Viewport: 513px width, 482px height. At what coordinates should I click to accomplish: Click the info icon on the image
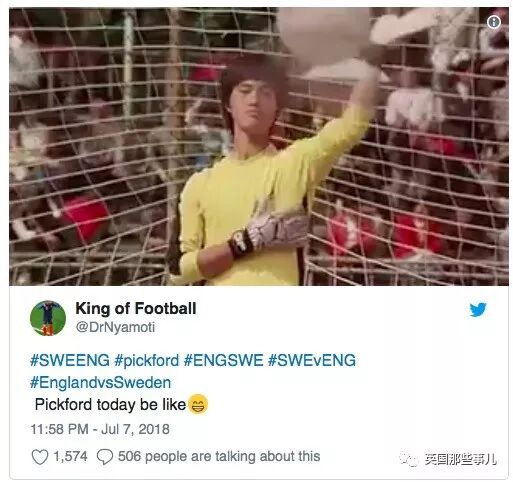pos(493,22)
